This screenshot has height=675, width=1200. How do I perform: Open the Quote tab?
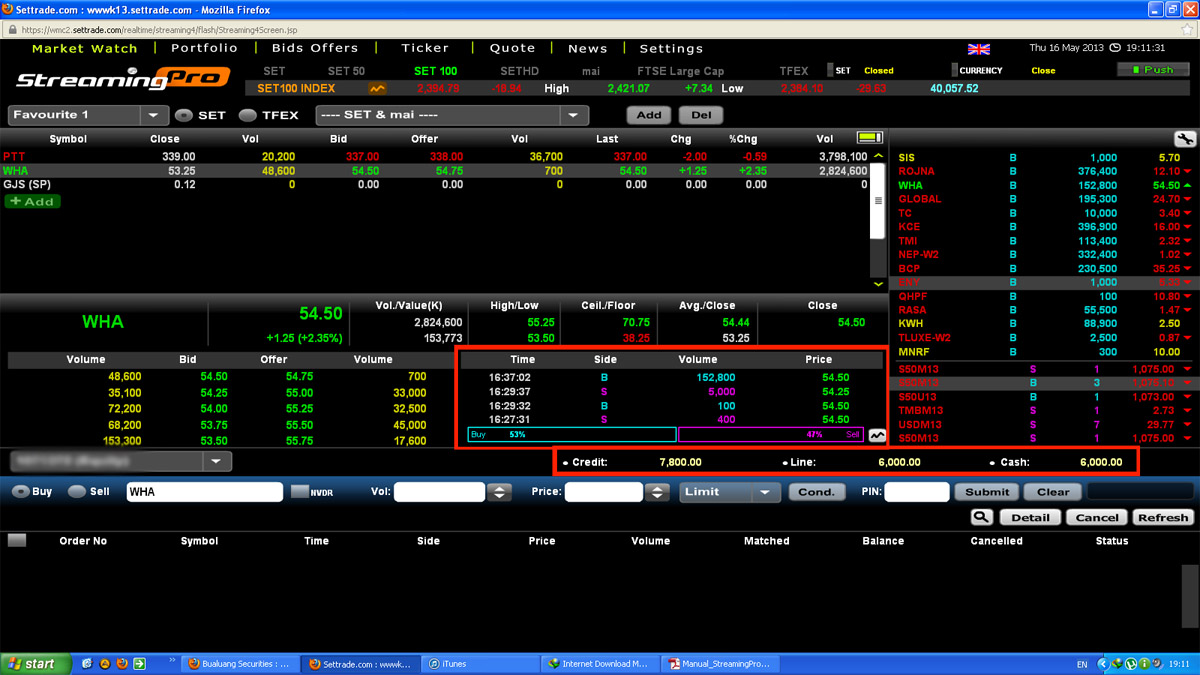coord(512,48)
